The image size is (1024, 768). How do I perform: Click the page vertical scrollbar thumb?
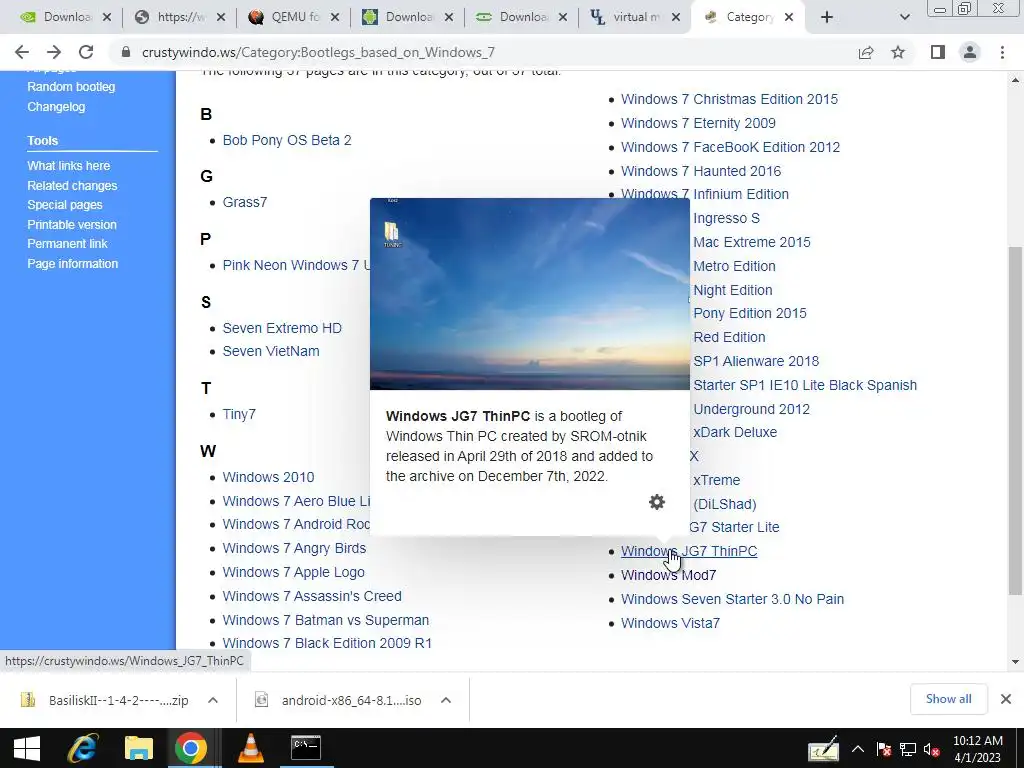[1016, 419]
